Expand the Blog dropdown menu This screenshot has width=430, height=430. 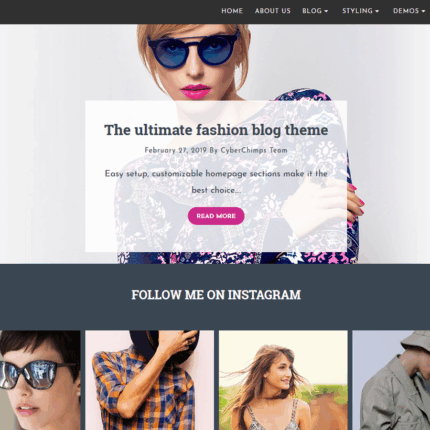coord(315,11)
